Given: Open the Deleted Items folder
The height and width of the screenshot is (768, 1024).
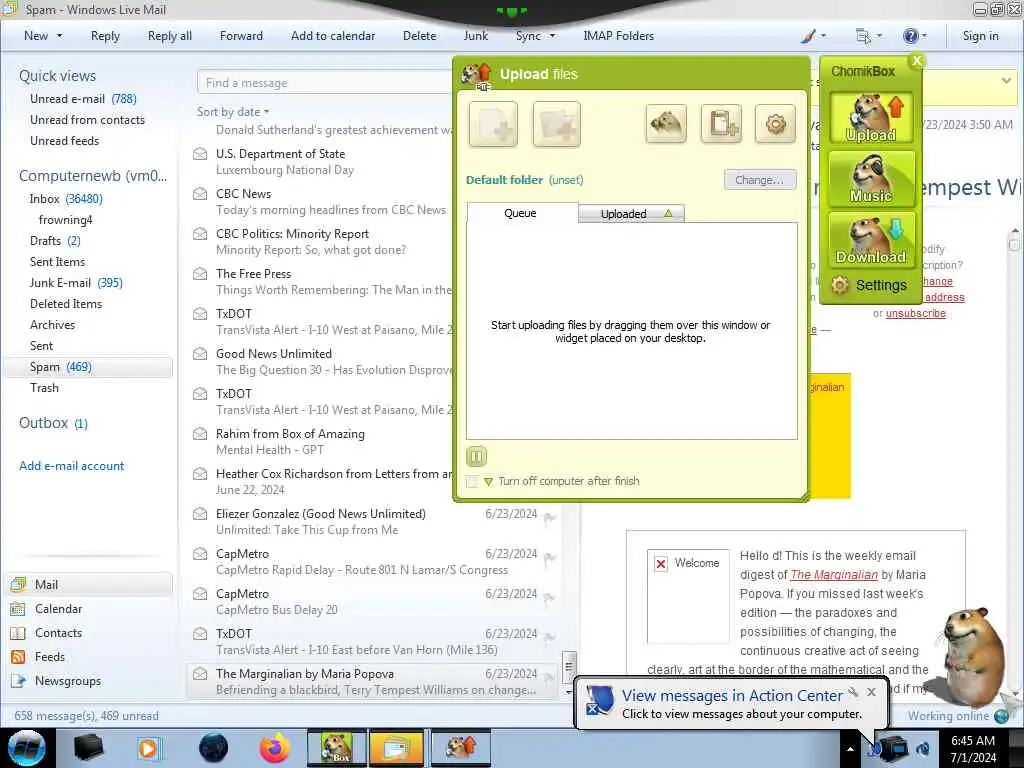Looking at the screenshot, I should tap(66, 304).
